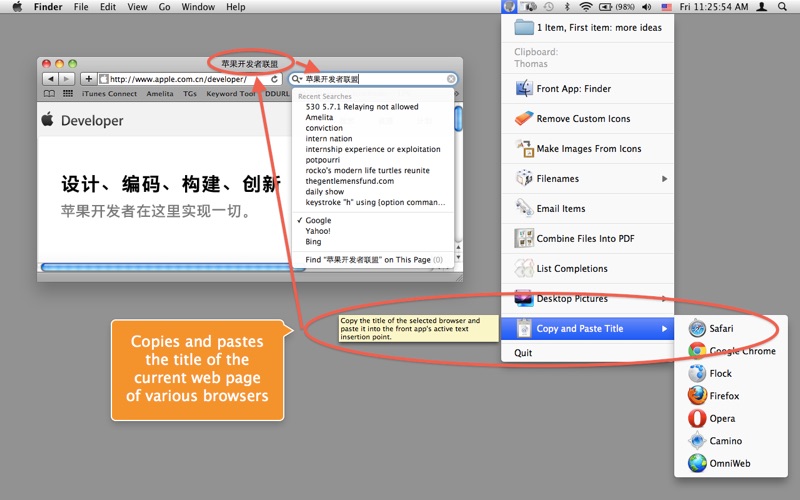Click the folder item showing more ideas
The width and height of the screenshot is (800, 500).
(x=587, y=28)
